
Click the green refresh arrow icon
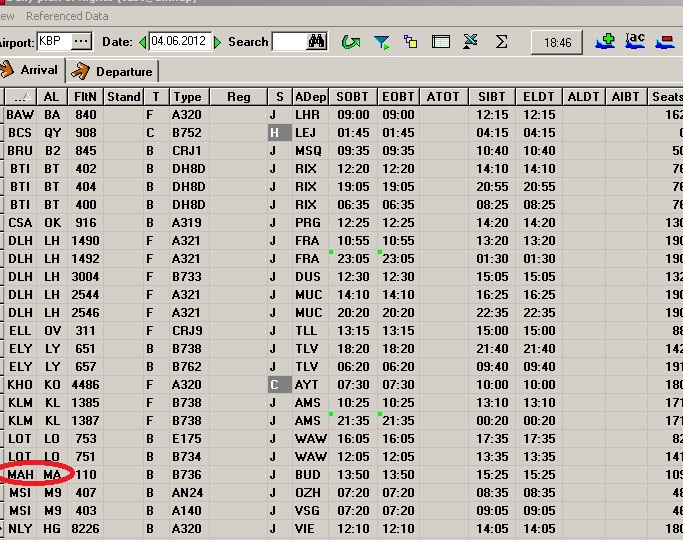coord(350,42)
